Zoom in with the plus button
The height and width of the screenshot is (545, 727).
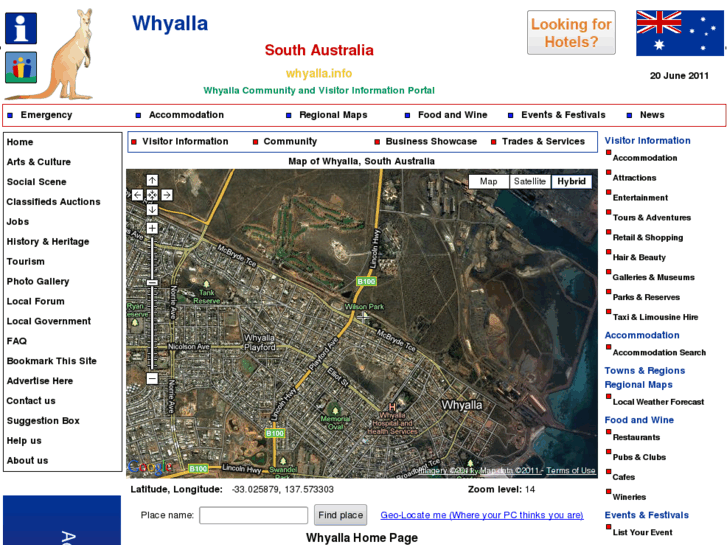coord(152,228)
